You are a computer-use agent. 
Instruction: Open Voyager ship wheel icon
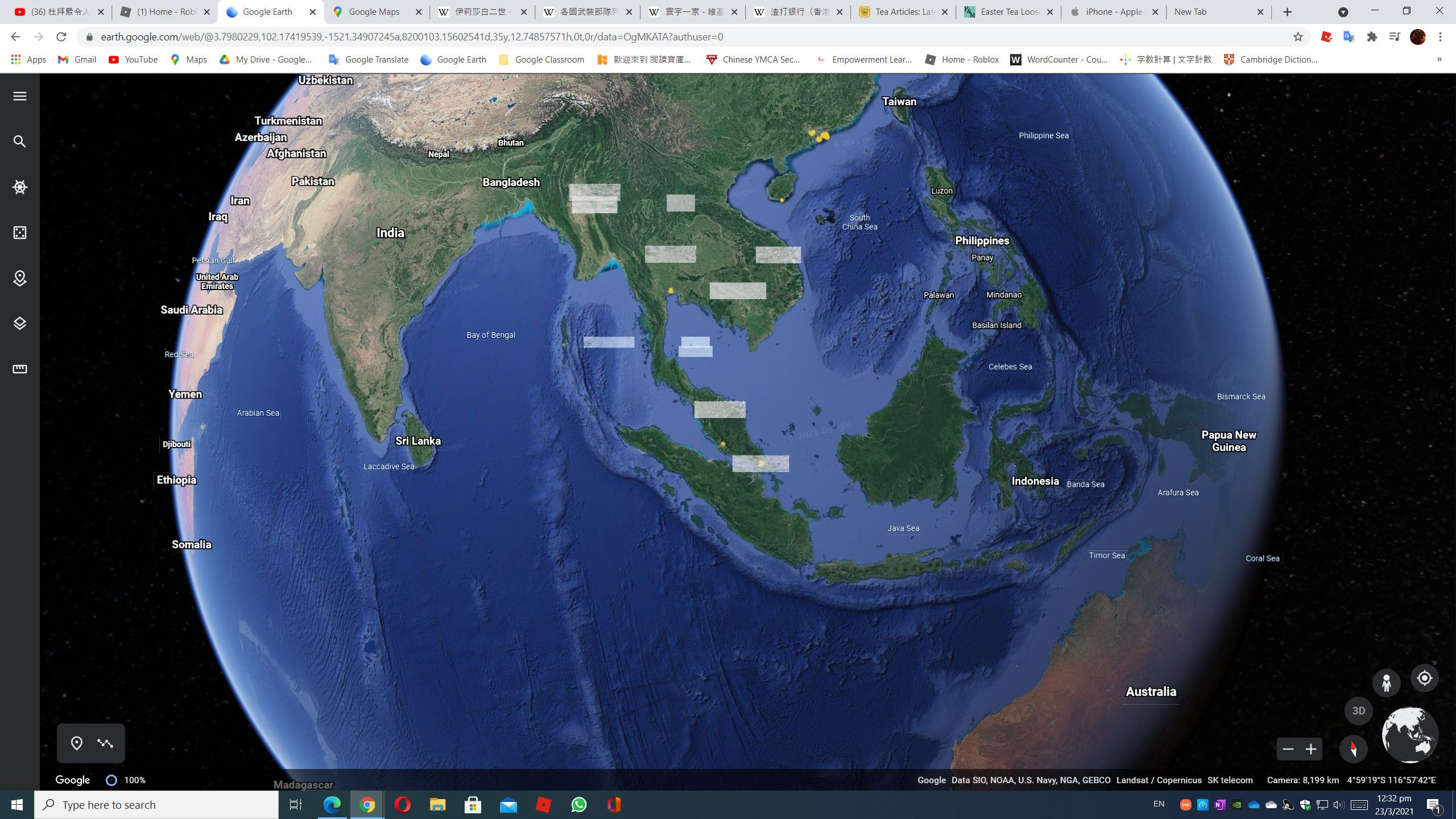(x=20, y=187)
